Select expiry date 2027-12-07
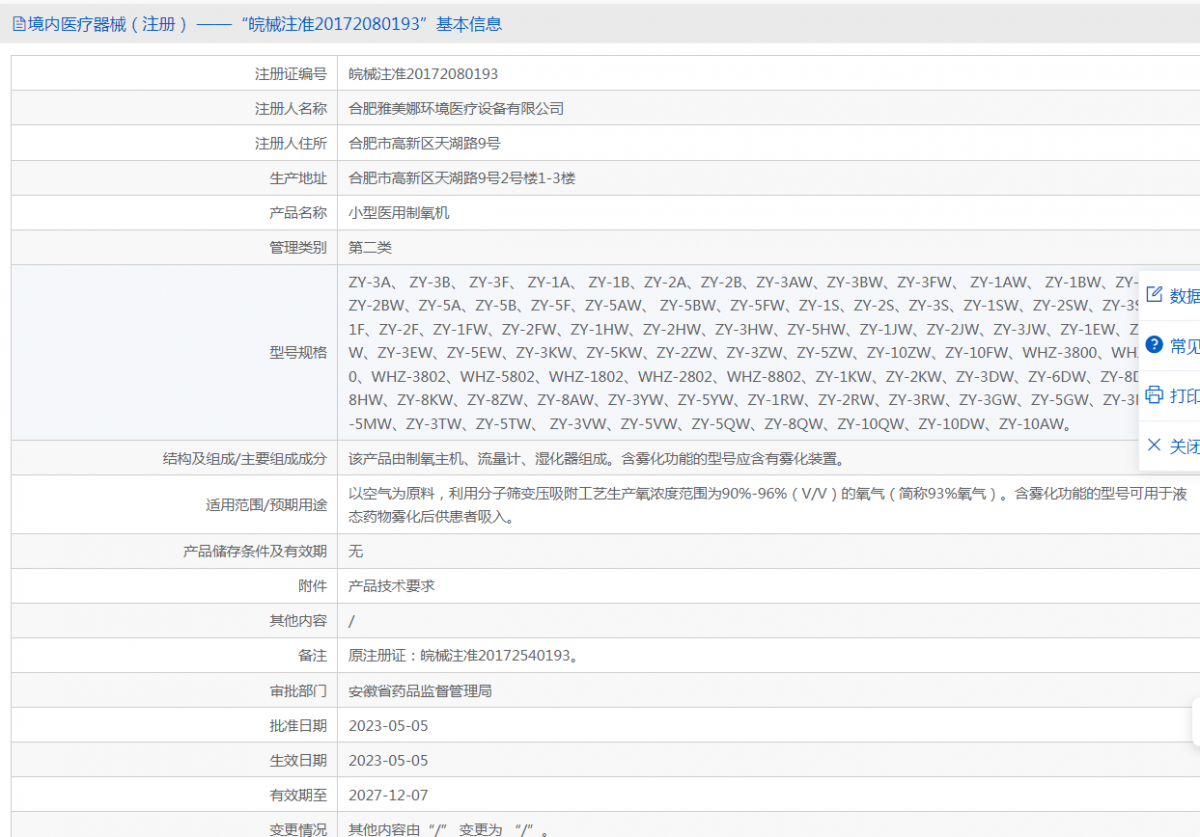This screenshot has height=837, width=1200. click(x=388, y=795)
